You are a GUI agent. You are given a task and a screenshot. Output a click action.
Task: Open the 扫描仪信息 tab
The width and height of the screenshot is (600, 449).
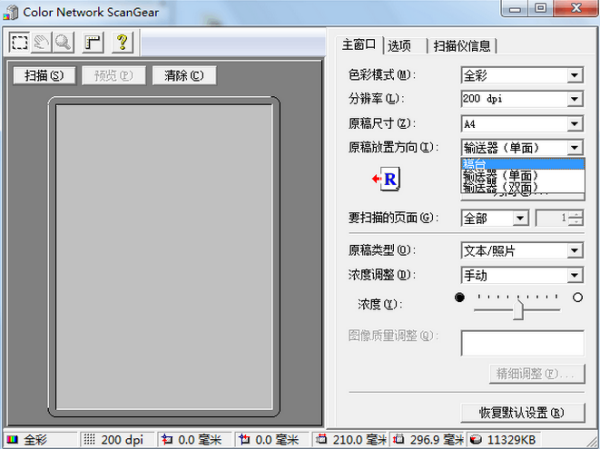pyautogui.click(x=461, y=46)
